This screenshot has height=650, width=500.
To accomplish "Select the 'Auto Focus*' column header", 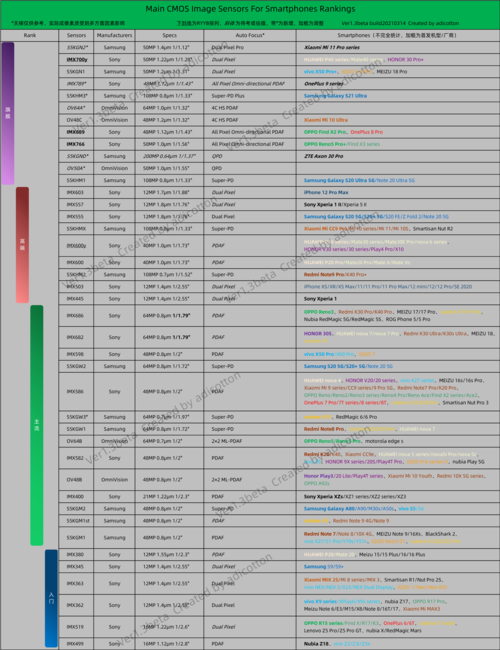I will 250,35.
